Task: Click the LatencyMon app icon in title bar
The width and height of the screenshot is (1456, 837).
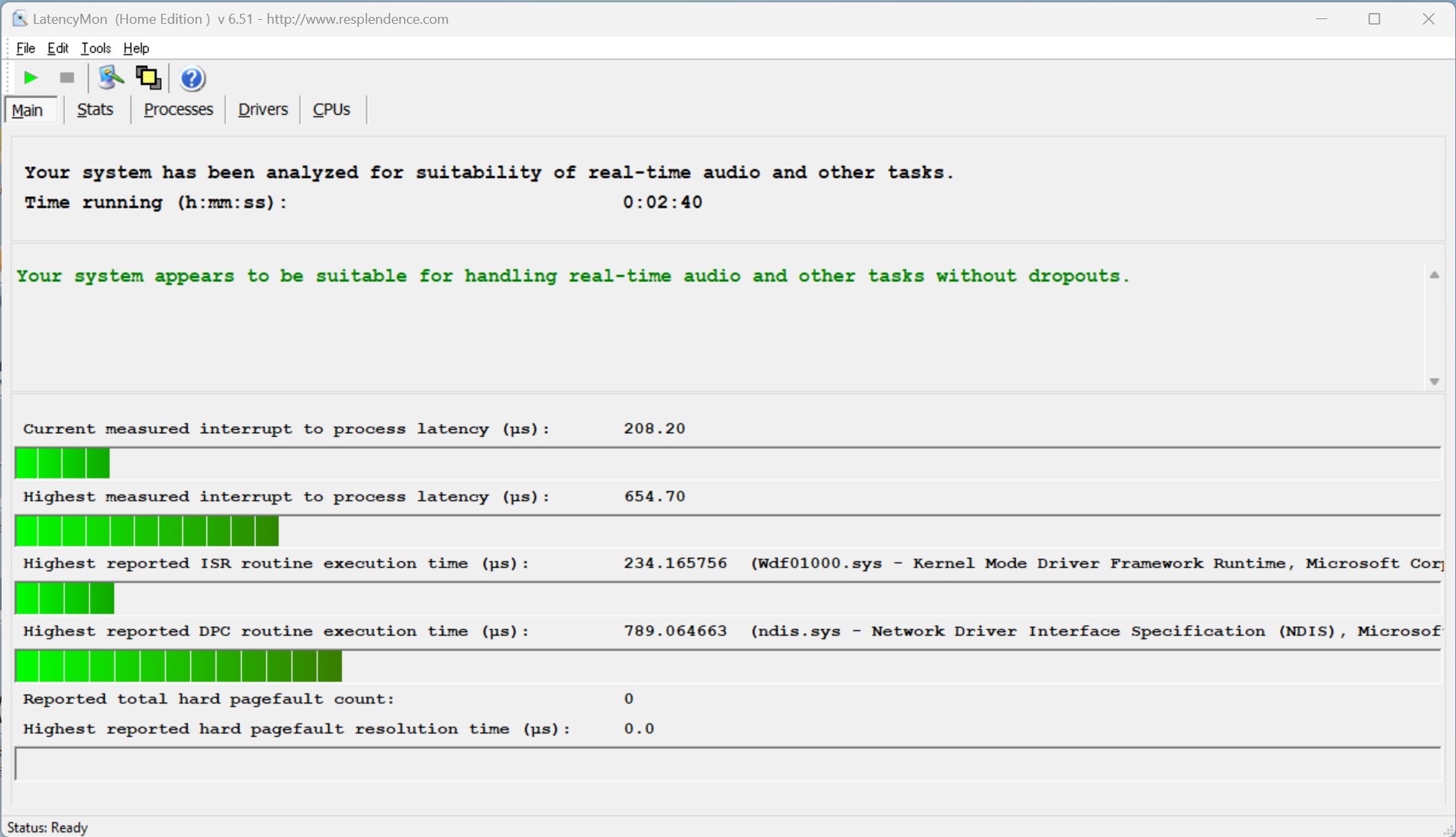Action: (x=19, y=18)
